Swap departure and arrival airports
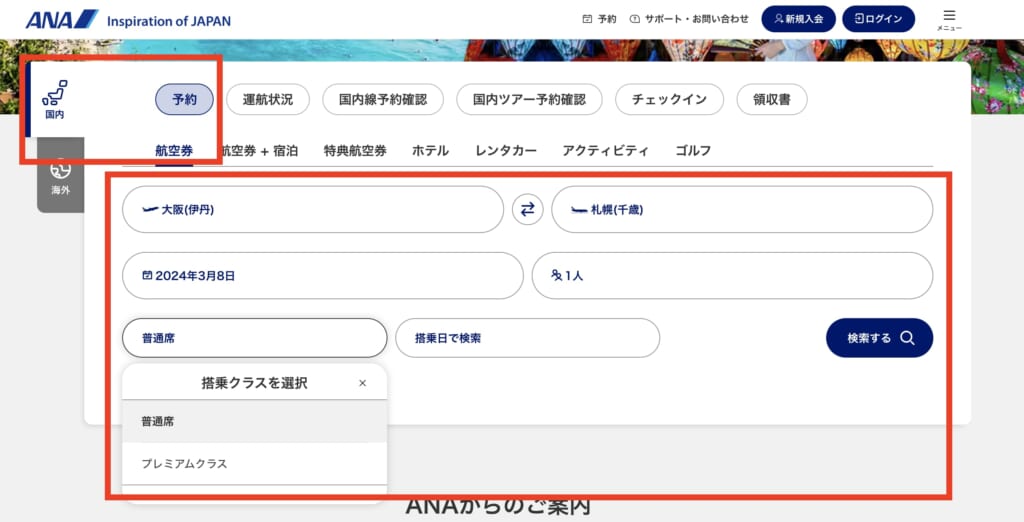The height and width of the screenshot is (522, 1024). point(528,209)
